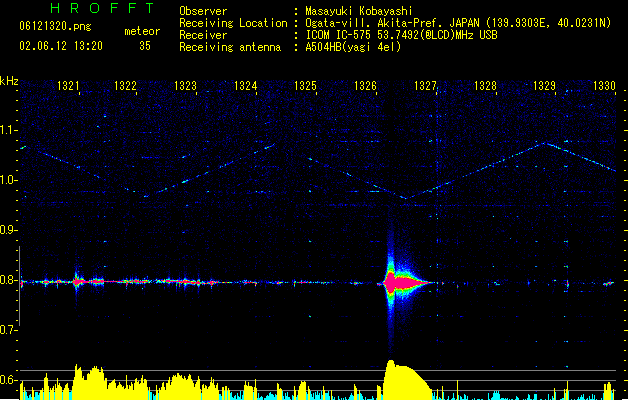Click the 1326 time axis marker
The image size is (629, 400).
point(365,85)
